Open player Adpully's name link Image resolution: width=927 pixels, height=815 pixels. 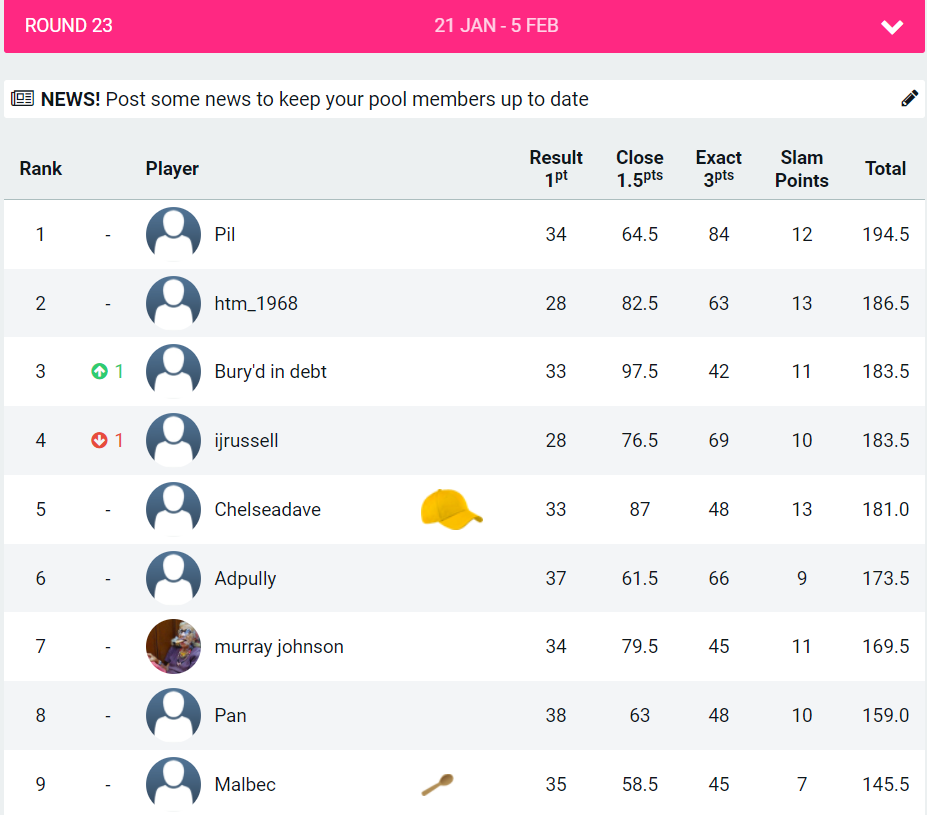tap(245, 578)
